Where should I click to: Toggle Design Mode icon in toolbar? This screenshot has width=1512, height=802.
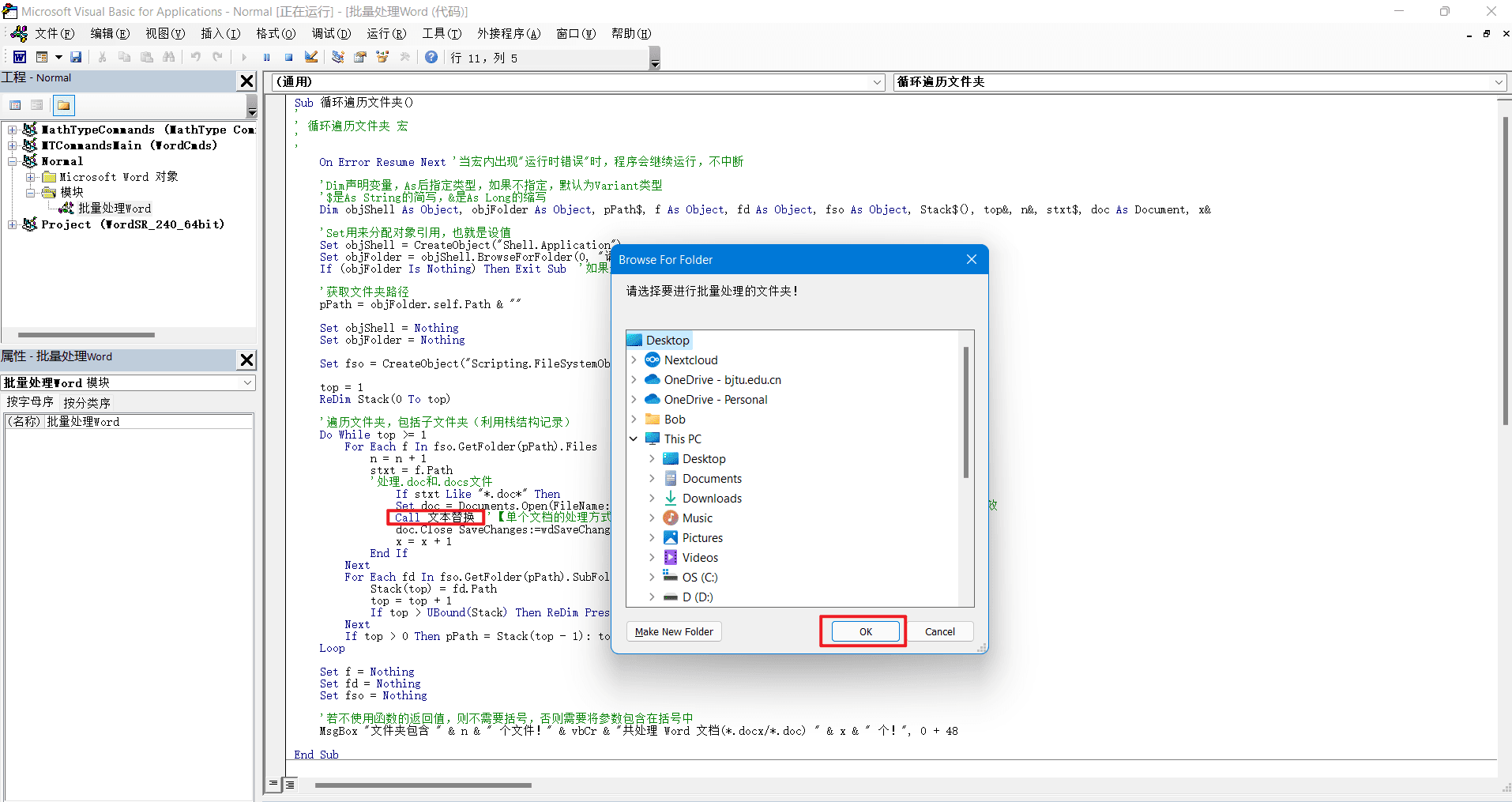[x=311, y=57]
